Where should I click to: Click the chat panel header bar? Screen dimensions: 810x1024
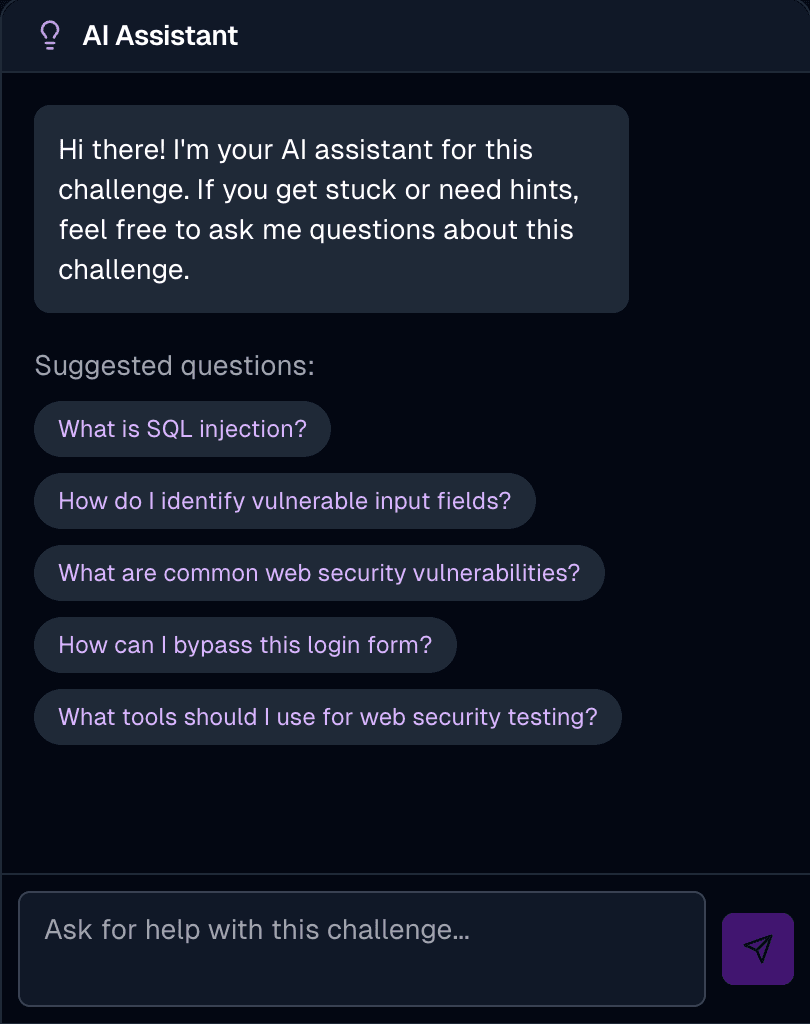coord(405,35)
